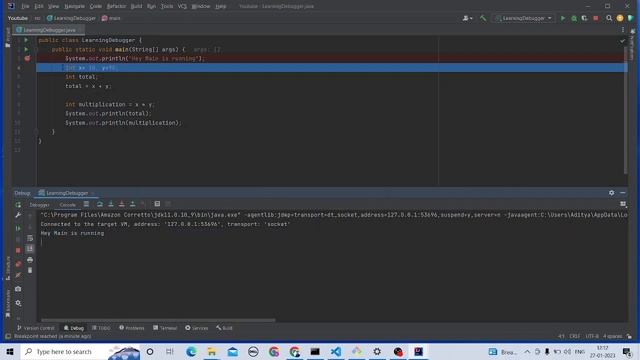Open the VCS menu
The height and width of the screenshot is (360, 640).
coord(182,6)
